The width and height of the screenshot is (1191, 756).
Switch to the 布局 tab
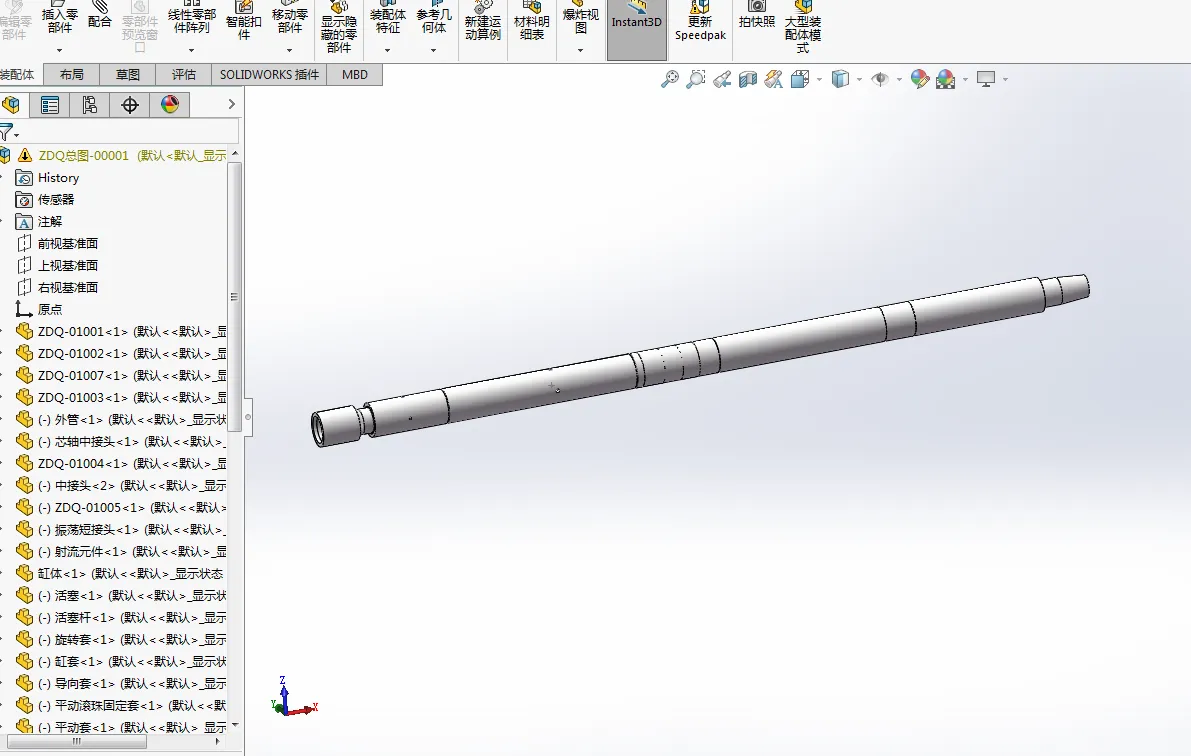[x=71, y=74]
